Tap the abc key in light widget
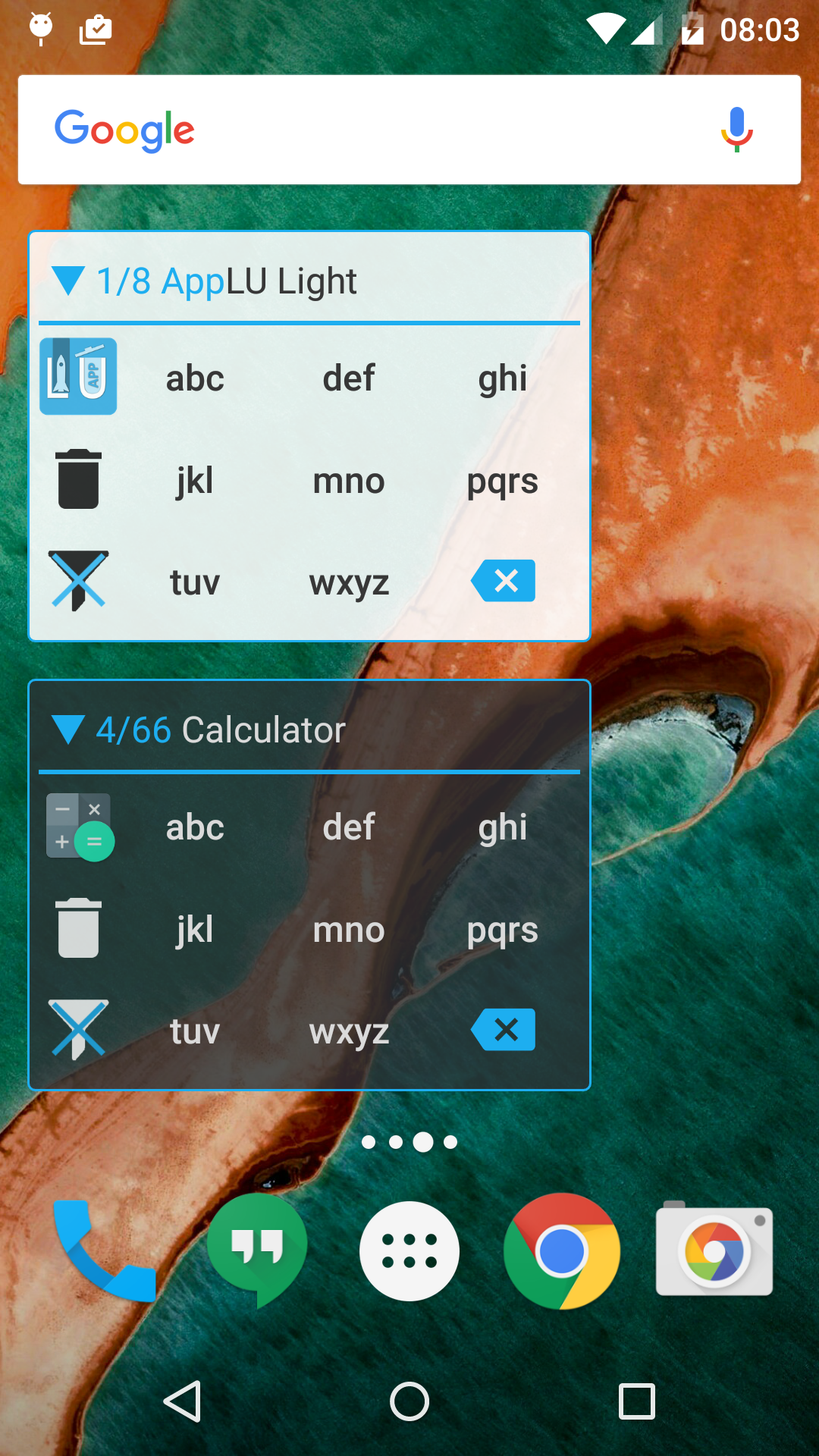Image resolution: width=819 pixels, height=1456 pixels. point(195,378)
